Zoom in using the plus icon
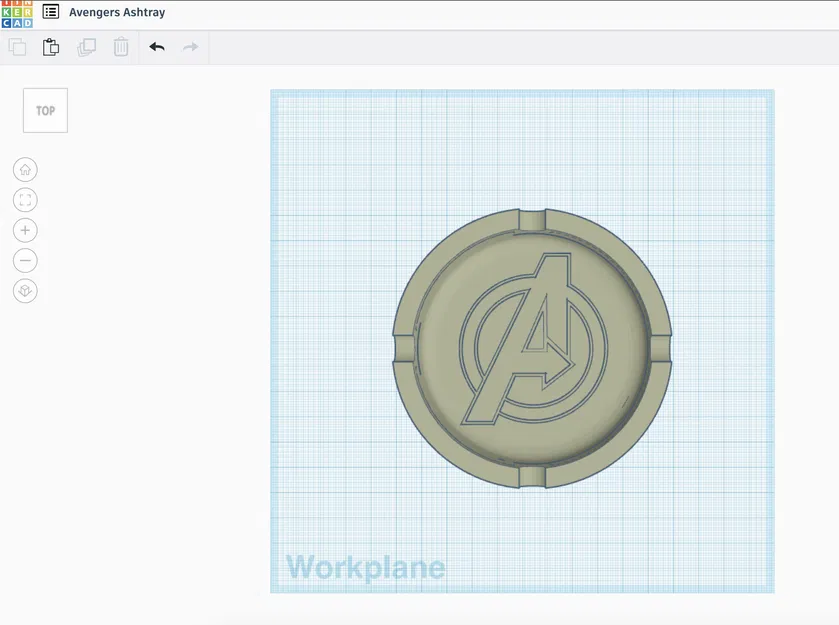The image size is (839, 625). click(24, 229)
